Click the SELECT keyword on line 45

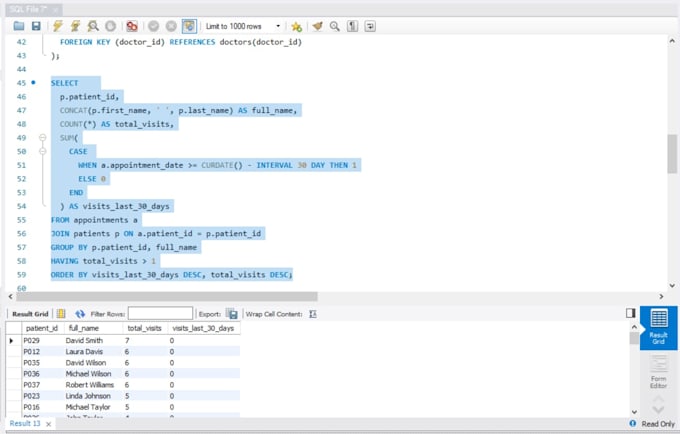click(65, 83)
